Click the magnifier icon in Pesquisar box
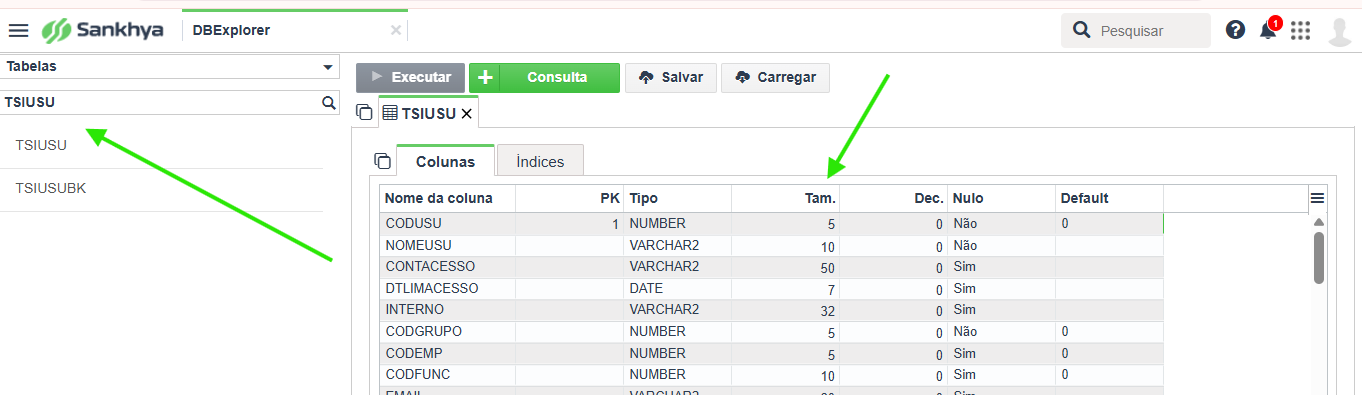The height and width of the screenshot is (395, 1362). pyautogui.click(x=1081, y=30)
